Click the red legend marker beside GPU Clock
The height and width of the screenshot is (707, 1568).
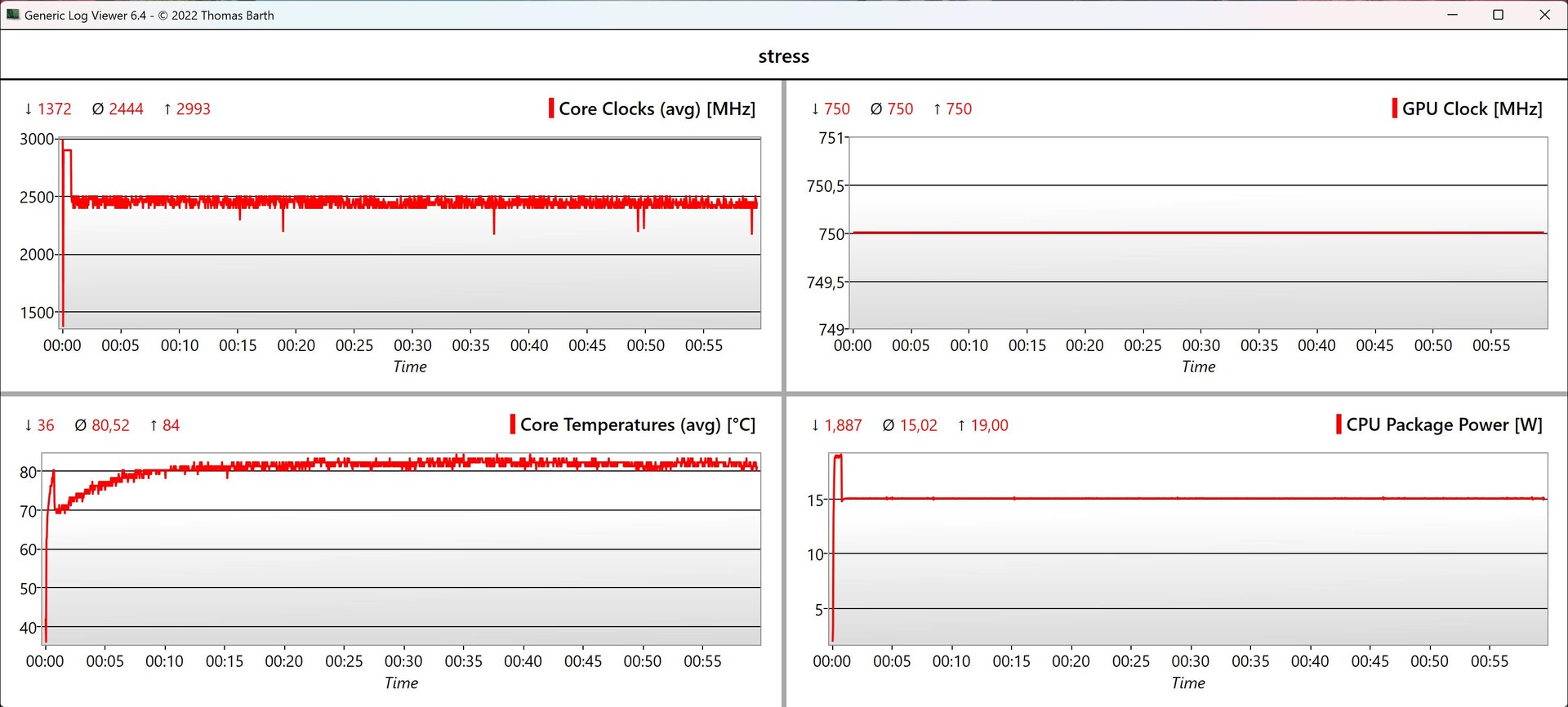tap(1394, 109)
